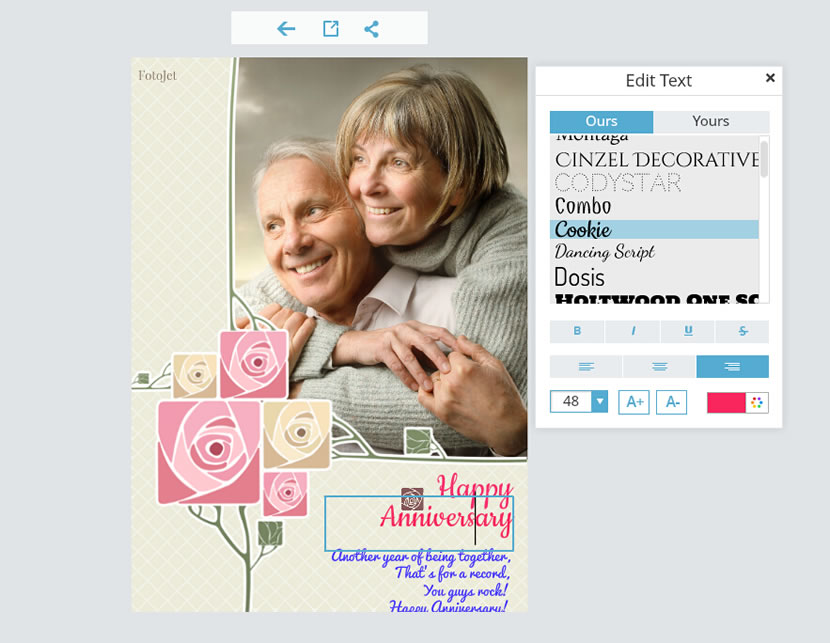Image resolution: width=830 pixels, height=643 pixels.
Task: Toggle italic formatting
Action: pos(633,331)
